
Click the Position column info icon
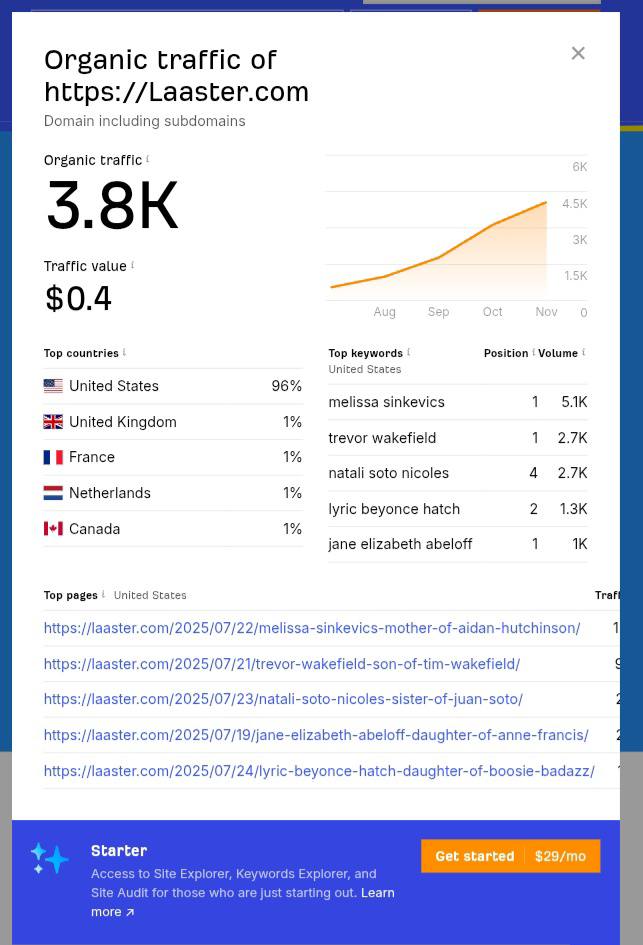click(533, 352)
